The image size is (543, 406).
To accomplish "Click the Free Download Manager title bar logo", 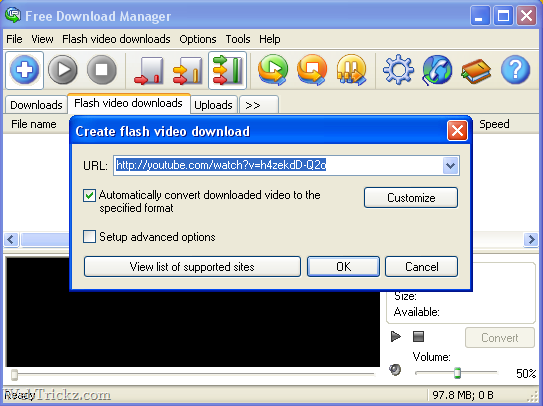I will click(13, 15).
